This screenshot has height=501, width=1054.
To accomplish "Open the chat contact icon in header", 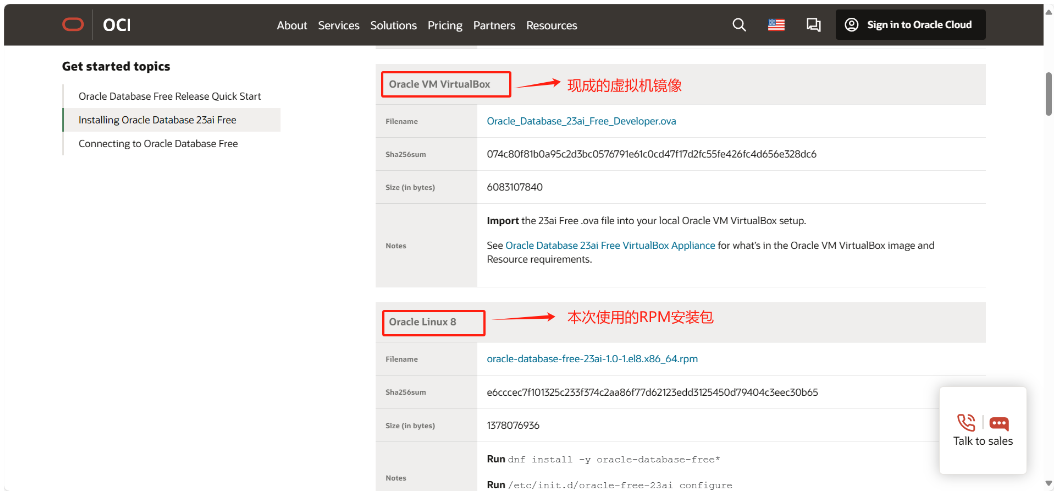I will click(813, 25).
